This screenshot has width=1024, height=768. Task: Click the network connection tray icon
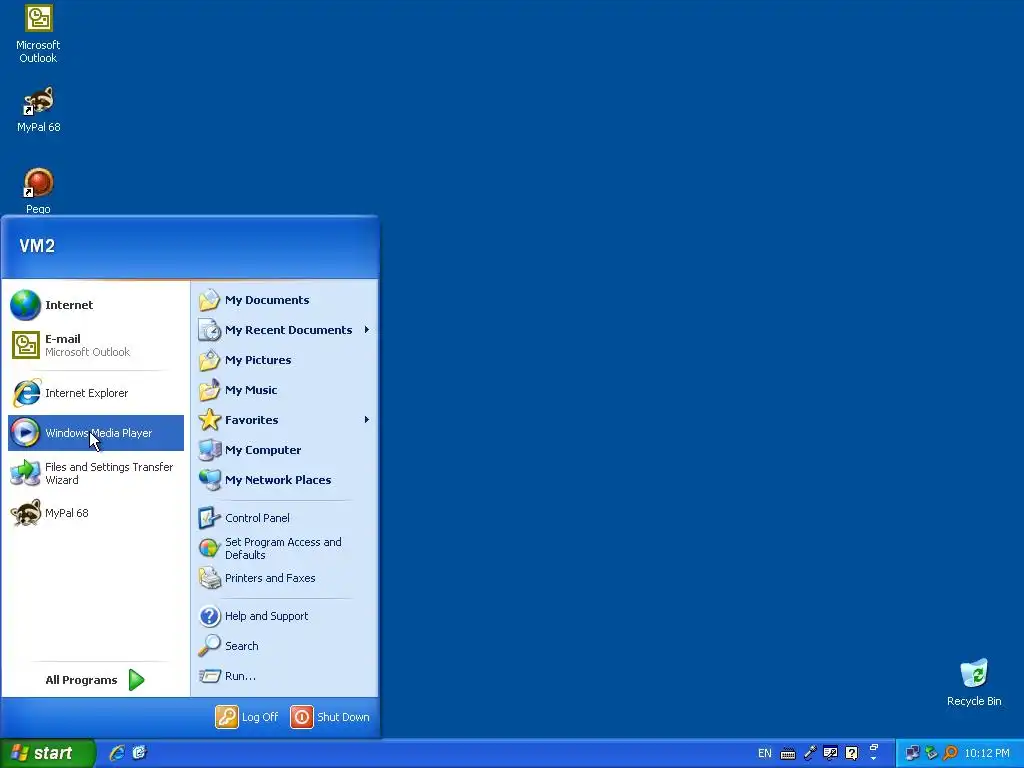coord(912,753)
